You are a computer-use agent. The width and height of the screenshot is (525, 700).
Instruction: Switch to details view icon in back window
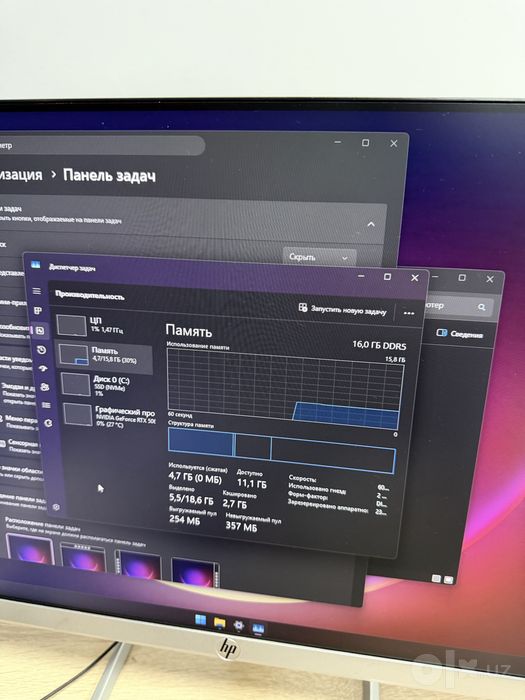pos(436,579)
